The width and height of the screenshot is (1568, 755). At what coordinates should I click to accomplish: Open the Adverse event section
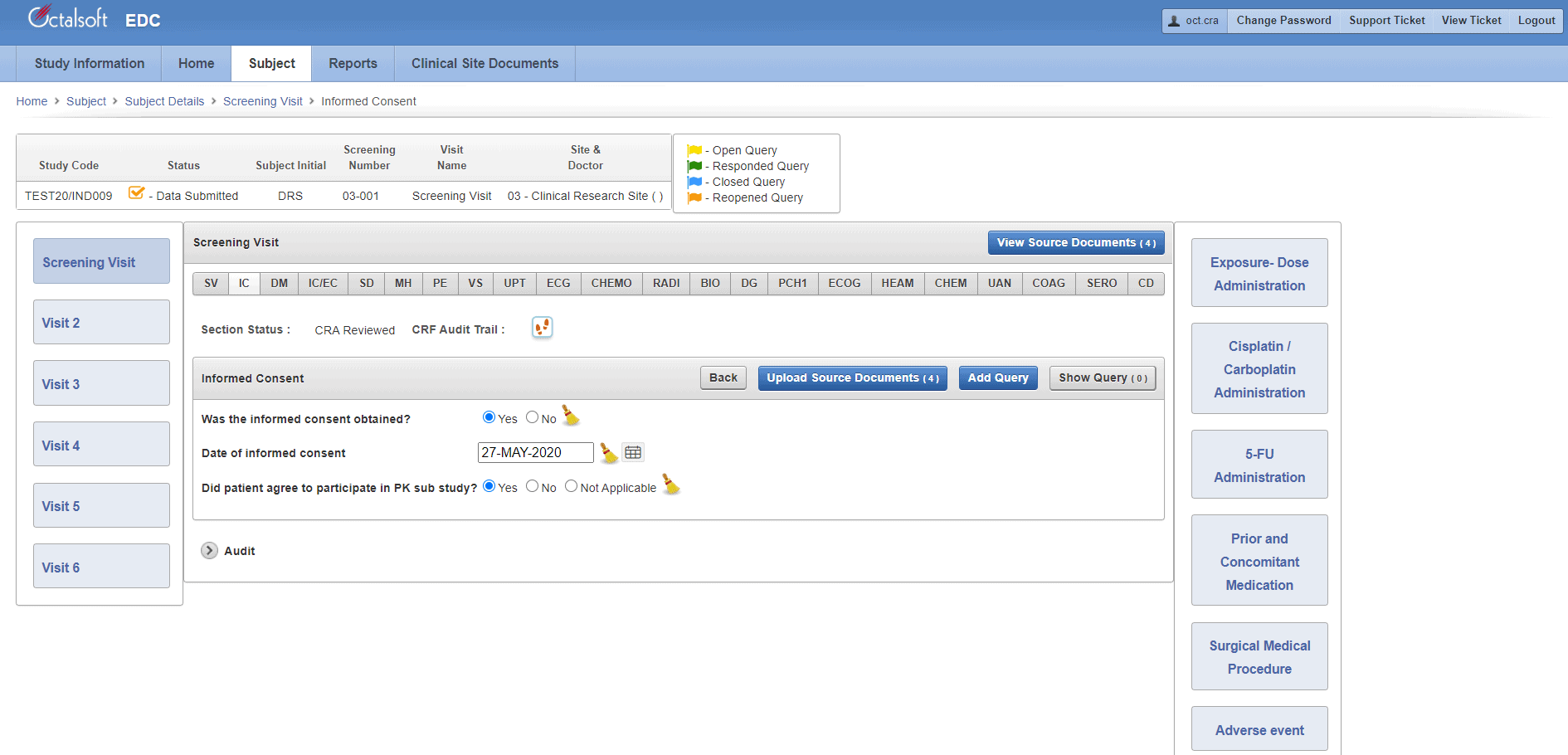click(x=1259, y=730)
